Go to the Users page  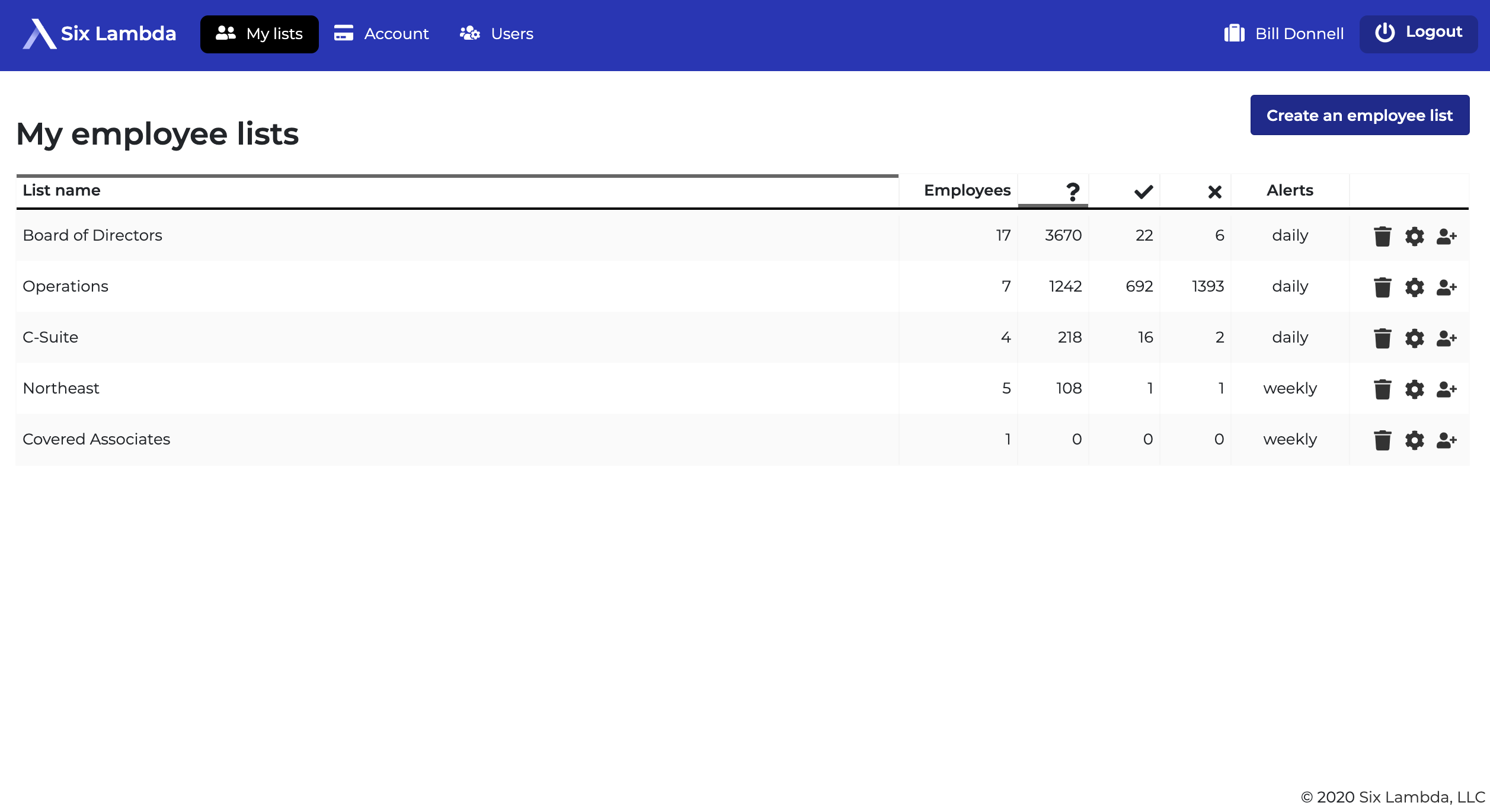point(497,34)
